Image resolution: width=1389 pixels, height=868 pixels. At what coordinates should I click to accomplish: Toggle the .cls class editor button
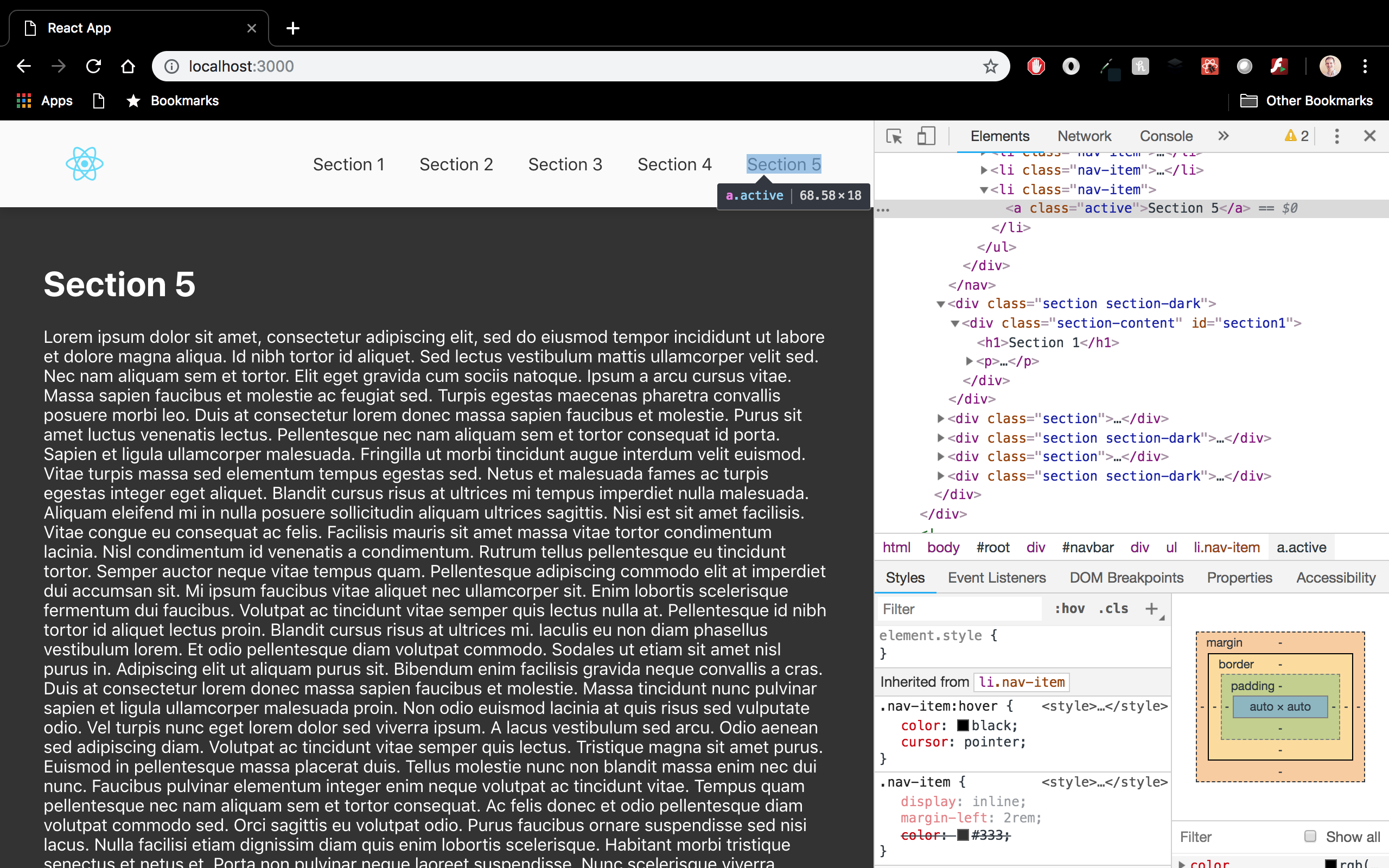(1113, 608)
